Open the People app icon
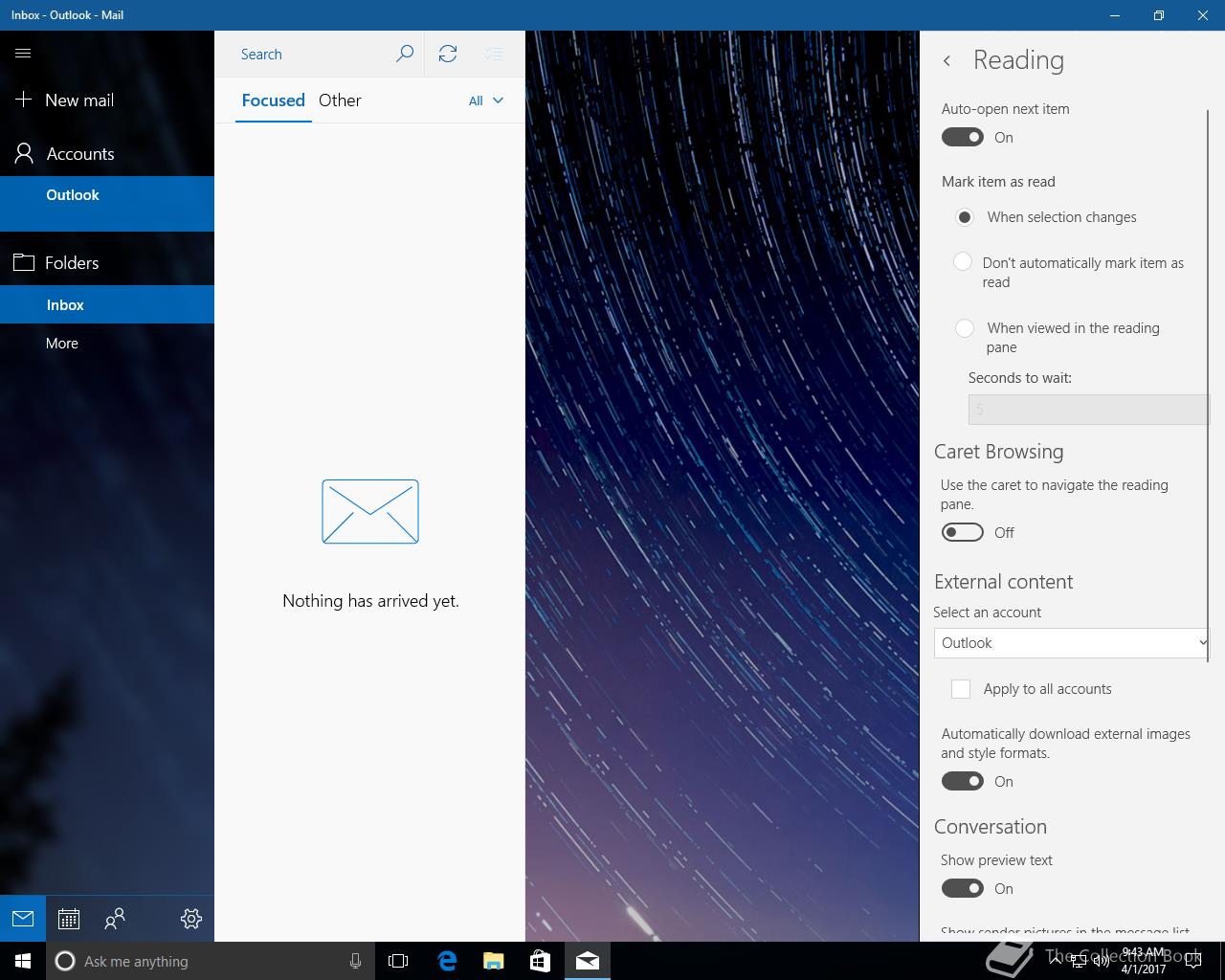The width and height of the screenshot is (1225, 980). point(115,919)
